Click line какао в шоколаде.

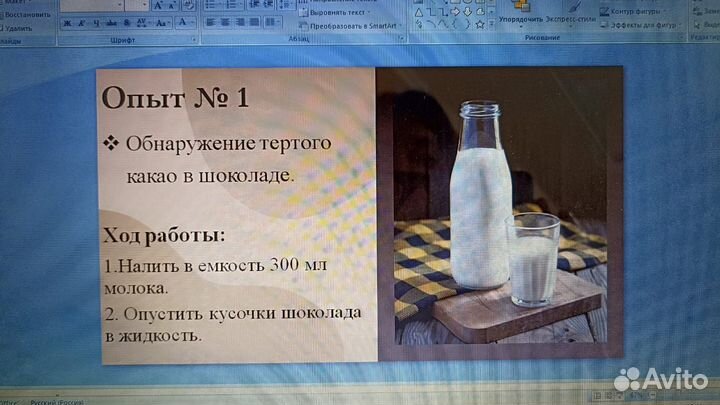click(x=210, y=175)
